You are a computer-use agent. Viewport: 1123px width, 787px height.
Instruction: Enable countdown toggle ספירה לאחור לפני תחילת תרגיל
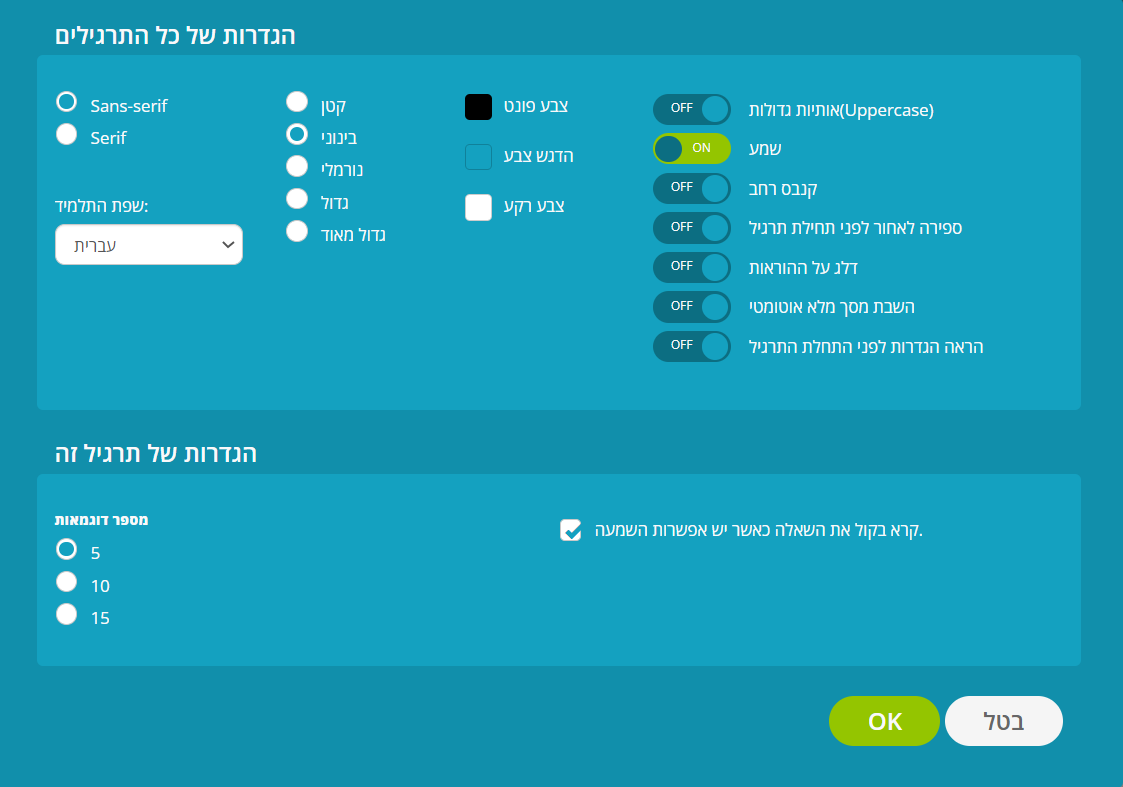[691, 227]
